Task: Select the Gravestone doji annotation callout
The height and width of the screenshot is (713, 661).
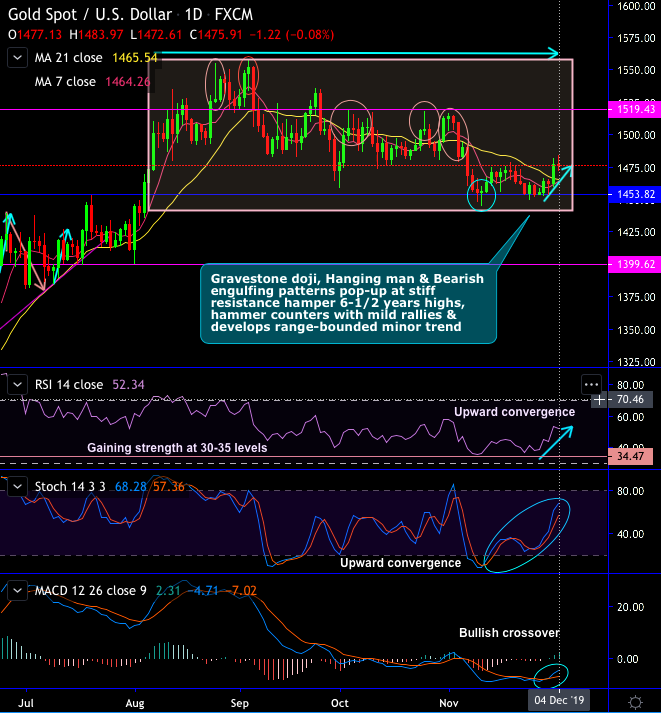Action: 348,303
